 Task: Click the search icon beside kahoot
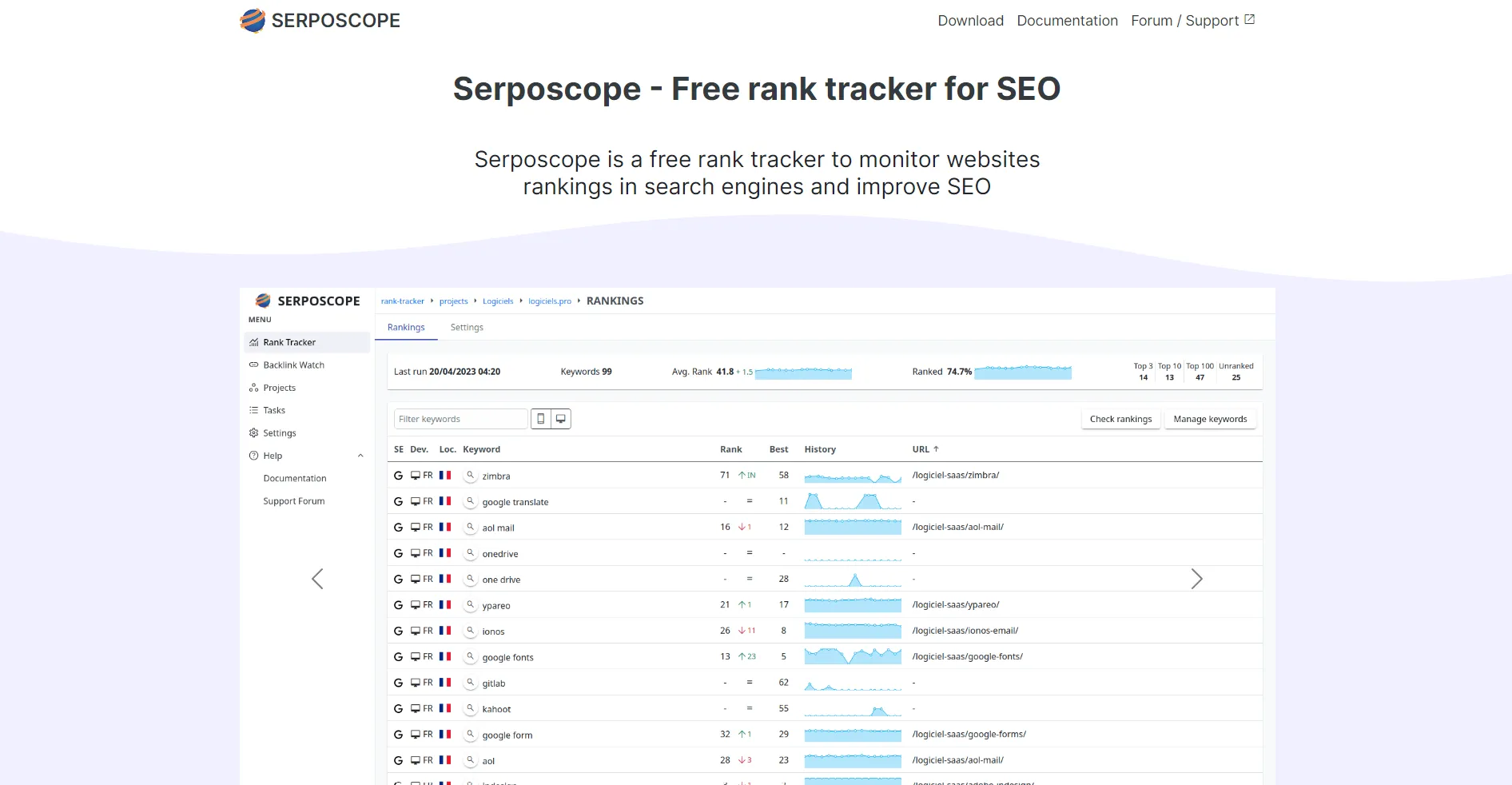coord(471,708)
